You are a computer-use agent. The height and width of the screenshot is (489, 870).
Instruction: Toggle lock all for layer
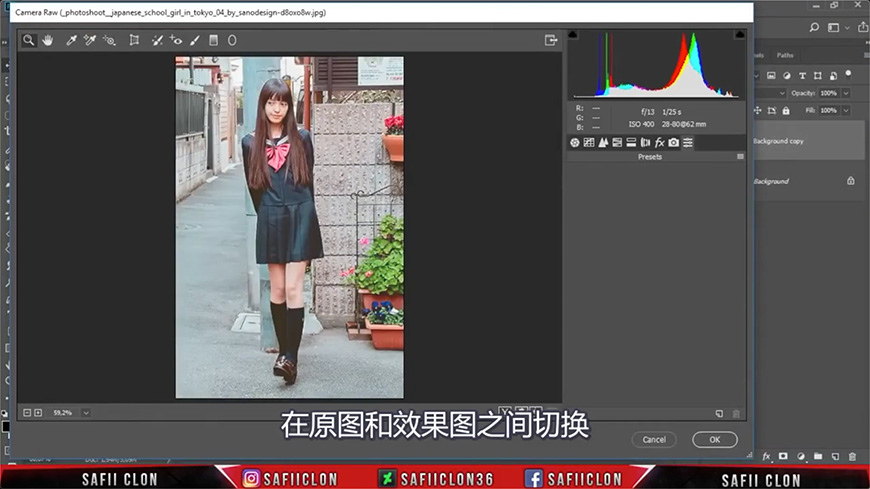coord(786,110)
